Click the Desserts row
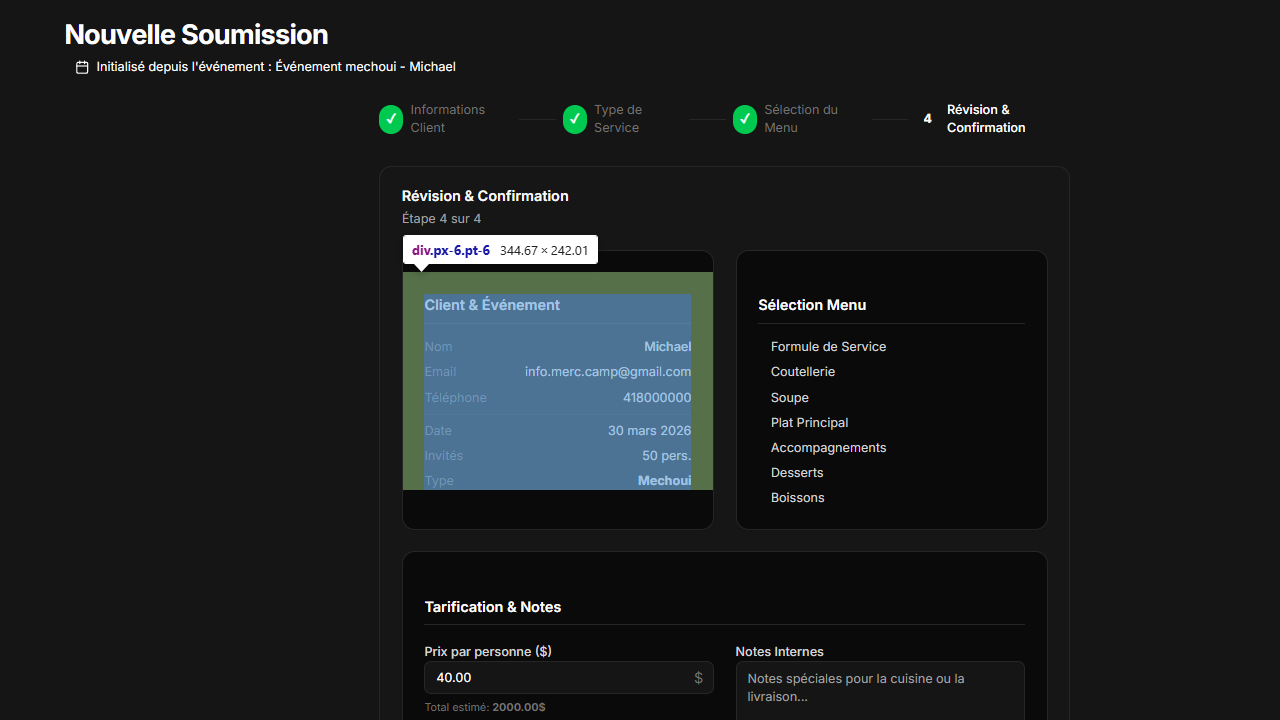Viewport: 1280px width, 720px height. pos(797,473)
